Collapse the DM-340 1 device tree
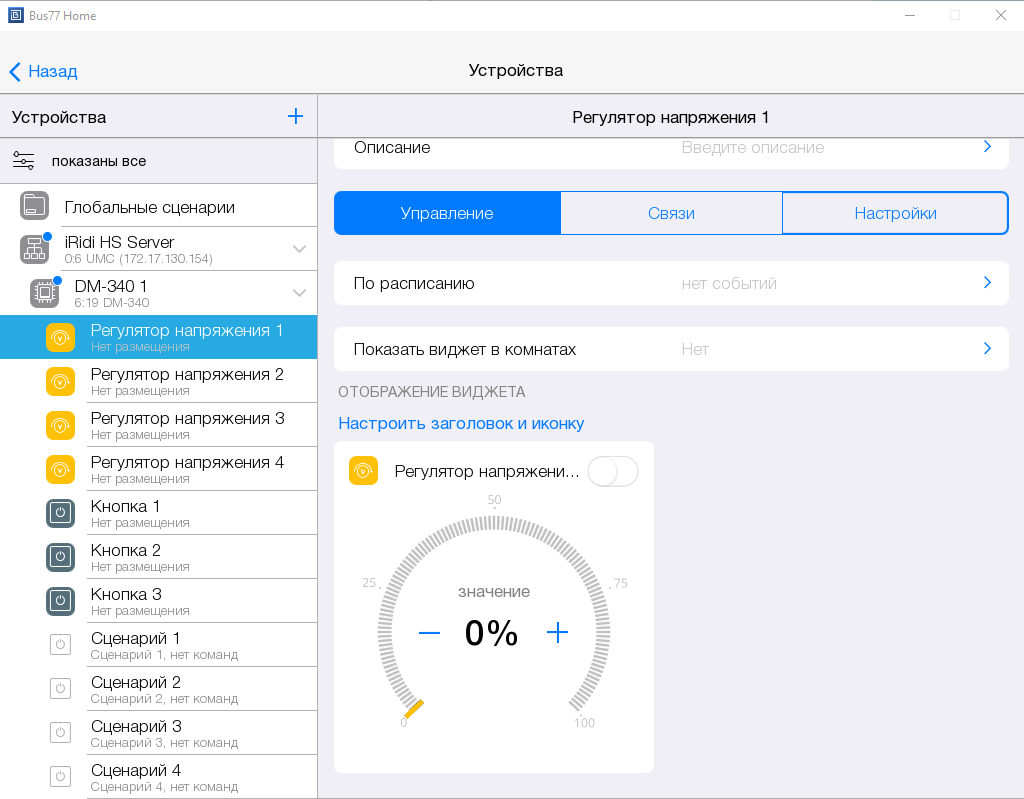 pos(299,293)
